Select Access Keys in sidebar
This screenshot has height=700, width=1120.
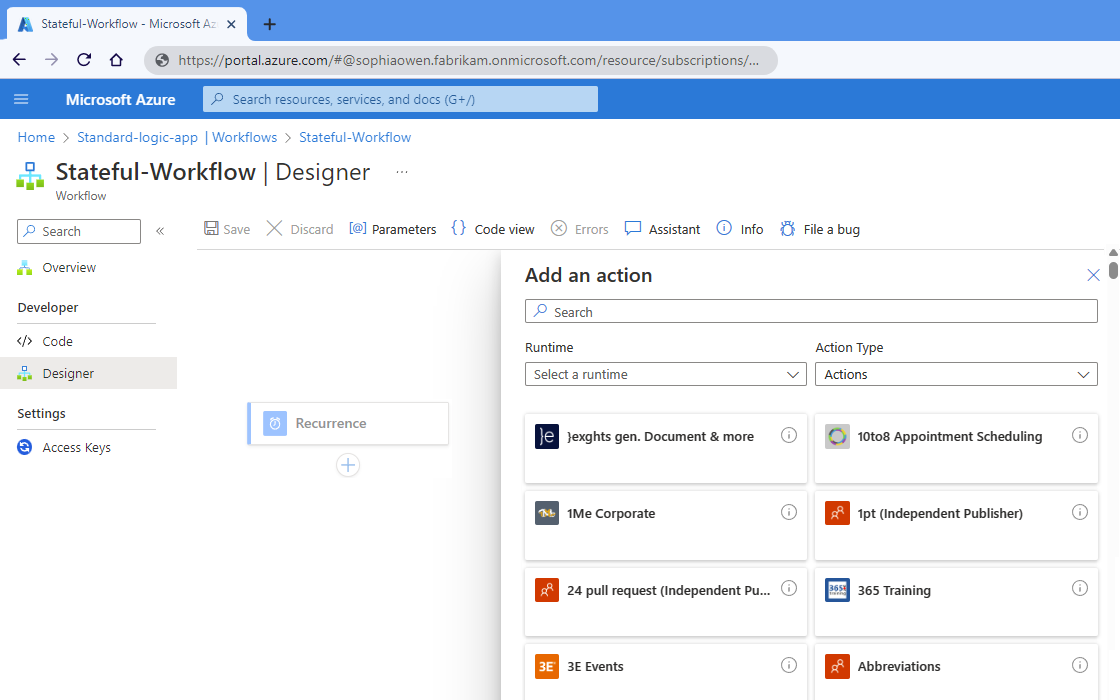click(x=76, y=447)
